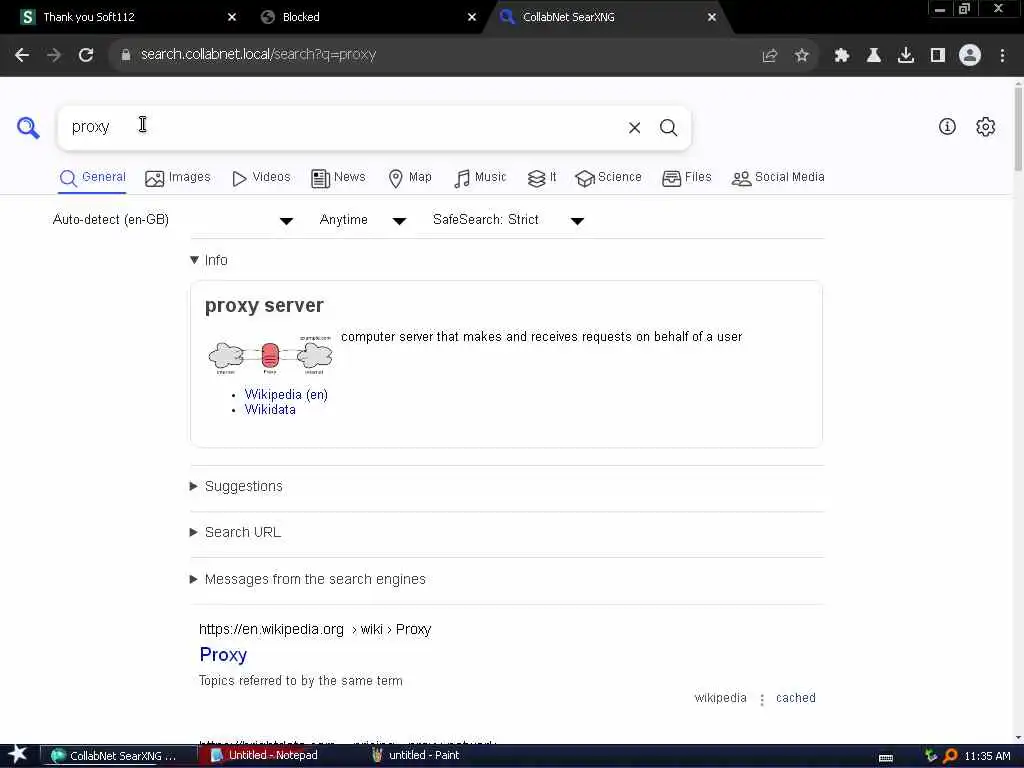Click the 11:35 AM clock
Viewport: 1024px width, 768px height.
pyautogui.click(x=987, y=756)
